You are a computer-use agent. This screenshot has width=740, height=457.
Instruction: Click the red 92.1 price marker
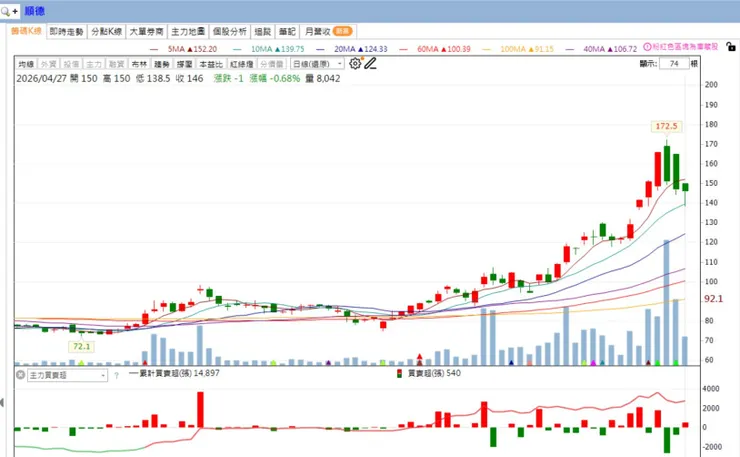pyautogui.click(x=713, y=298)
